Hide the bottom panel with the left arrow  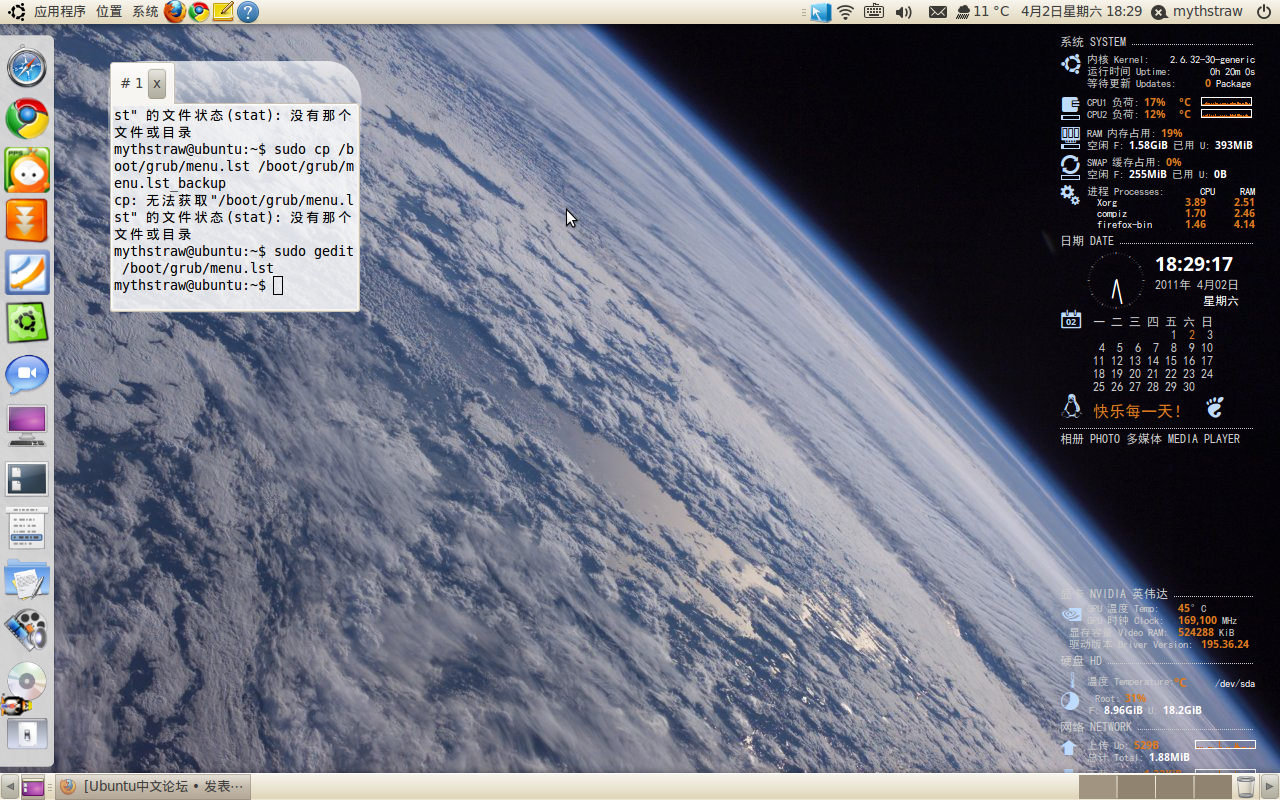point(9,786)
